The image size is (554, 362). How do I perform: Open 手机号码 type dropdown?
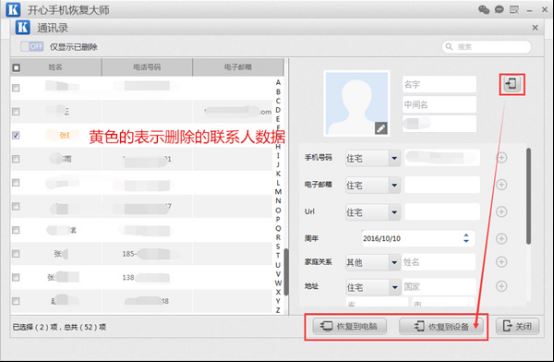coord(373,158)
